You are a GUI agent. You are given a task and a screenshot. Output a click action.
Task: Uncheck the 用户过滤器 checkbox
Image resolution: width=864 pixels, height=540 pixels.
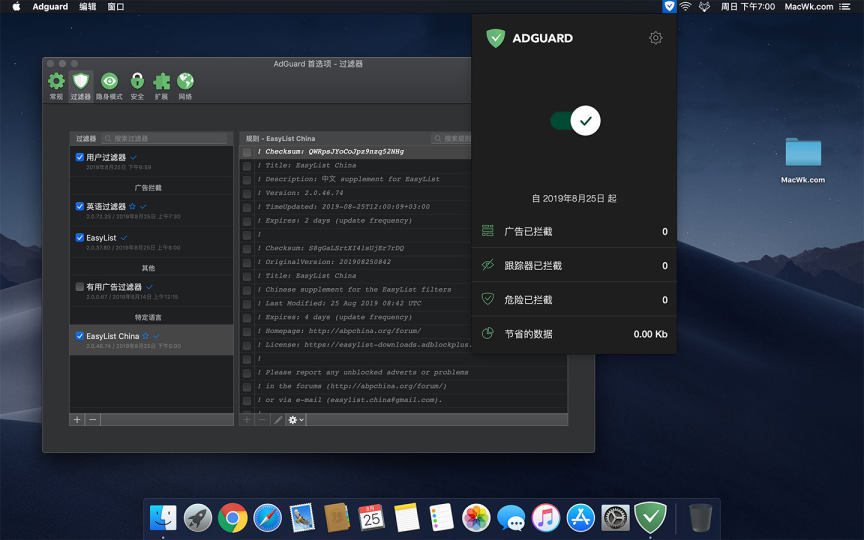80,157
